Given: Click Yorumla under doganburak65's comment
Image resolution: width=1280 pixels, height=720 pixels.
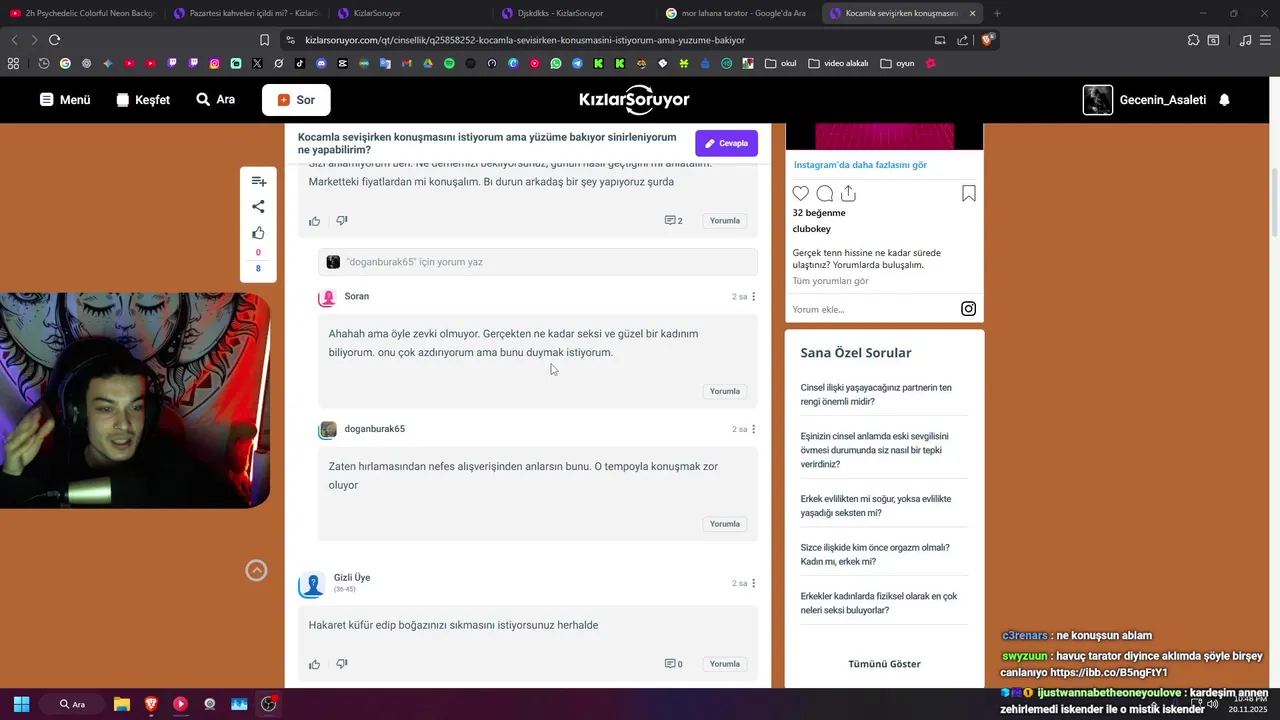Looking at the screenshot, I should (x=724, y=524).
